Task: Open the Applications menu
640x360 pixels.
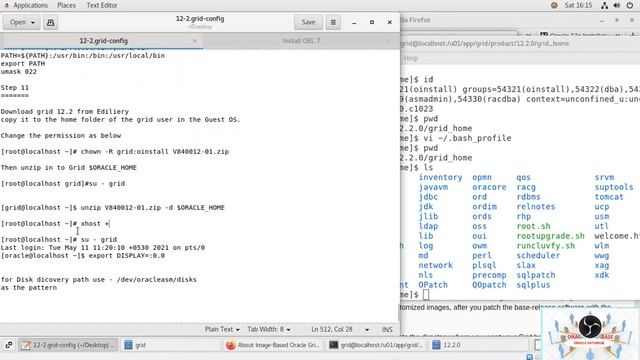Action: coord(30,5)
